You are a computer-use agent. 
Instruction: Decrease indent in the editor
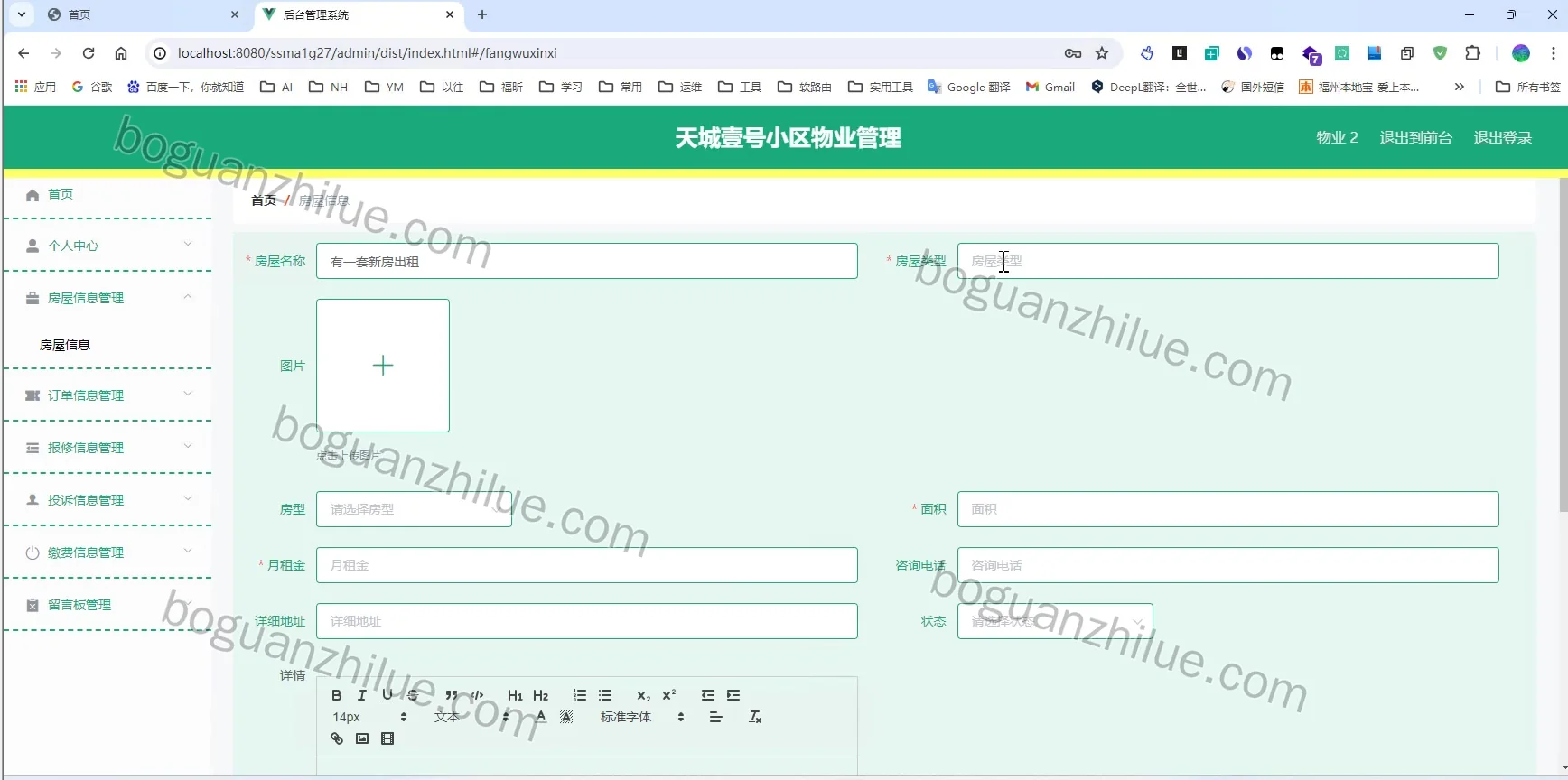coord(708,695)
